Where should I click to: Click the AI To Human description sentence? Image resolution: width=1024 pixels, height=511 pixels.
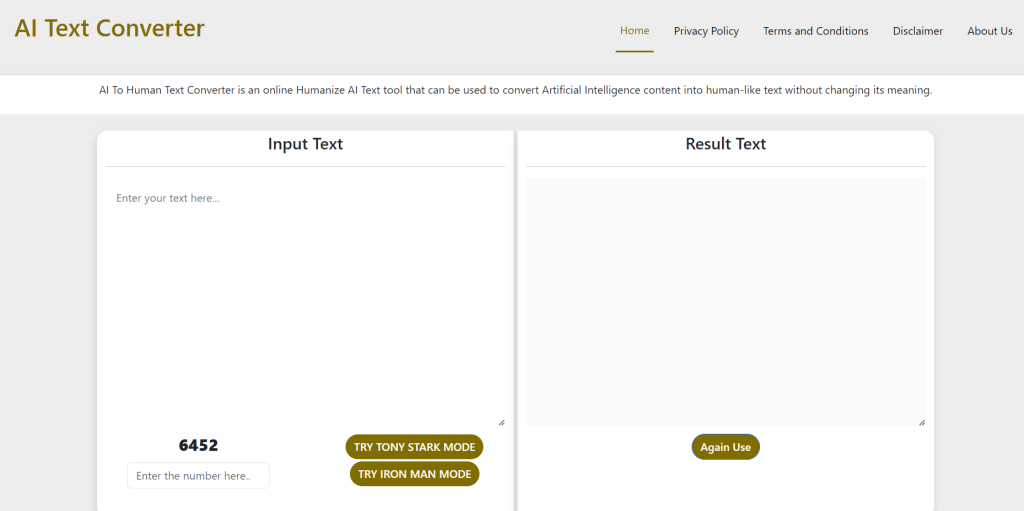pyautogui.click(x=515, y=90)
